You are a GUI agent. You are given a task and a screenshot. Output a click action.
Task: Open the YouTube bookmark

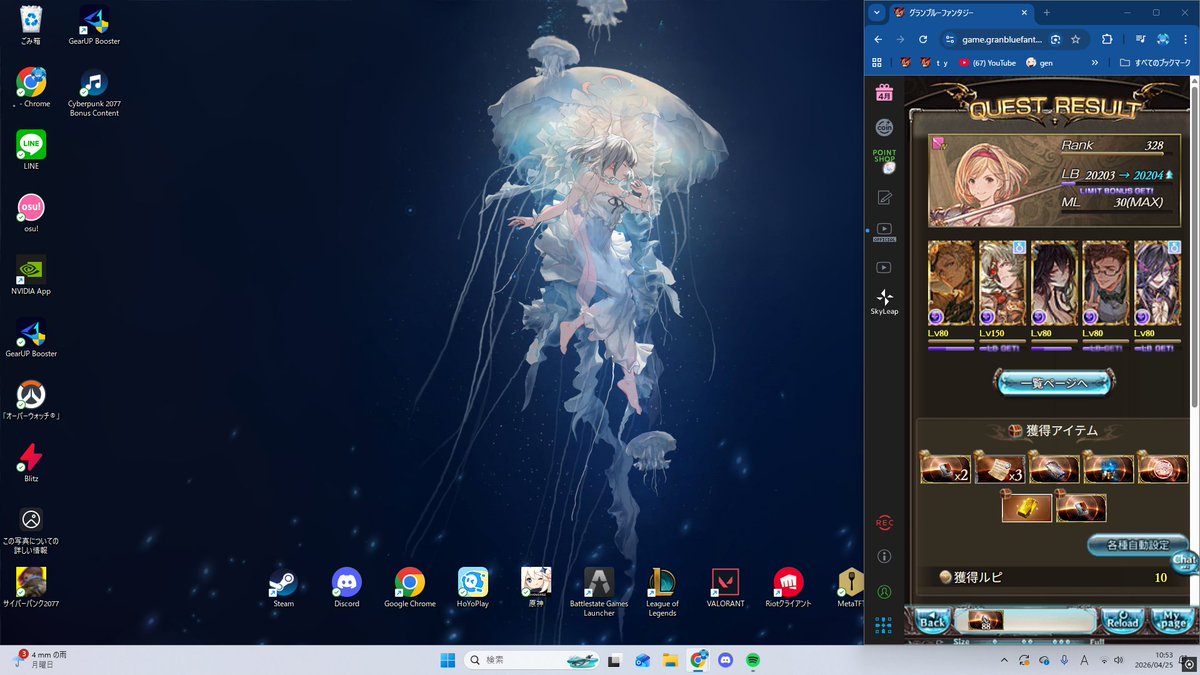pyautogui.click(x=987, y=62)
